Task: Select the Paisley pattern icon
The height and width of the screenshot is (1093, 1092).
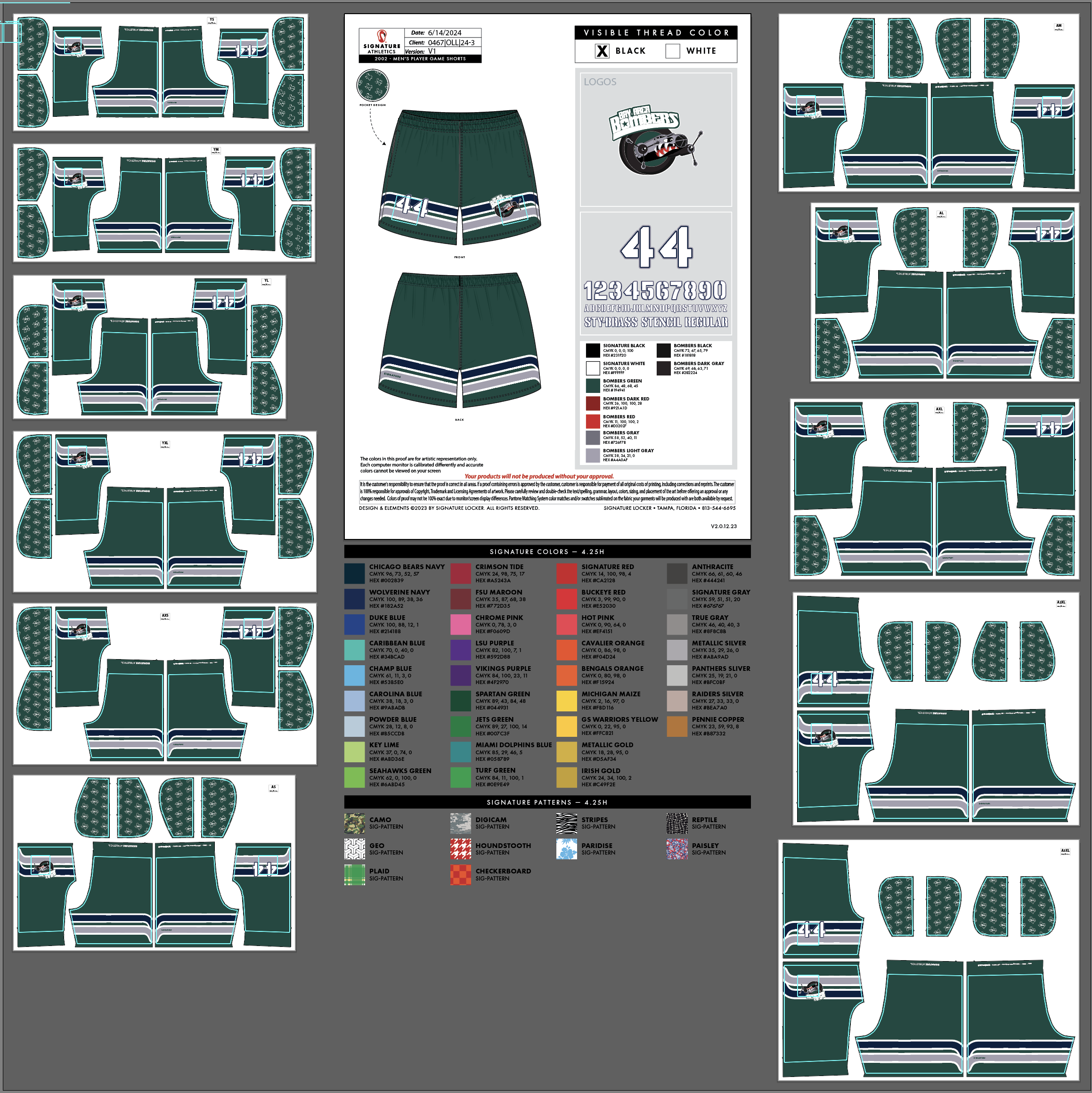Action: coord(676,848)
